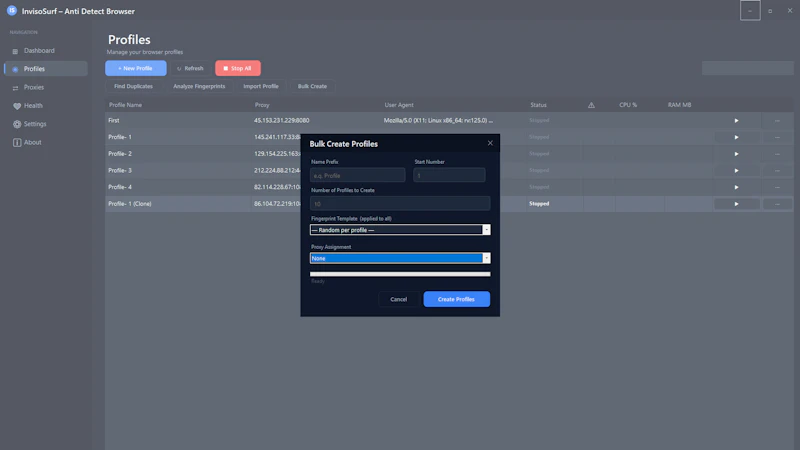Click the About info icon

click(17, 142)
